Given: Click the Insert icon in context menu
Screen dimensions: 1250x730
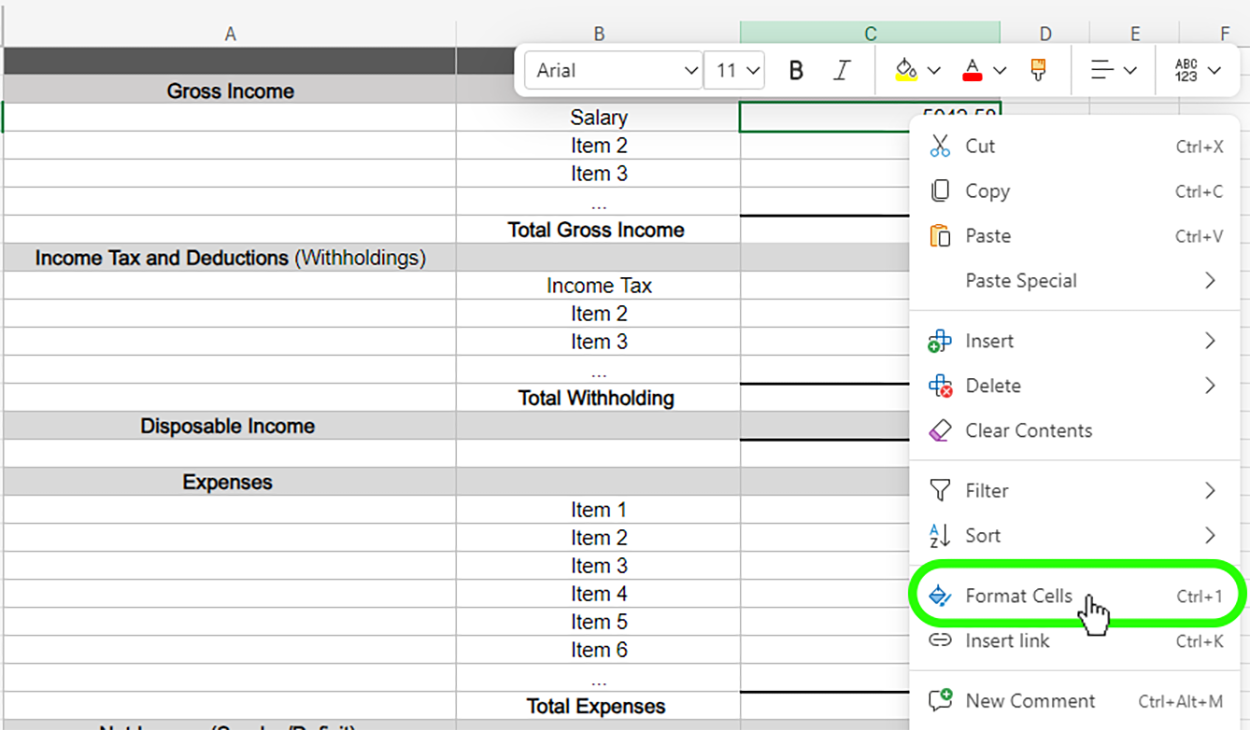Looking at the screenshot, I should tap(940, 341).
